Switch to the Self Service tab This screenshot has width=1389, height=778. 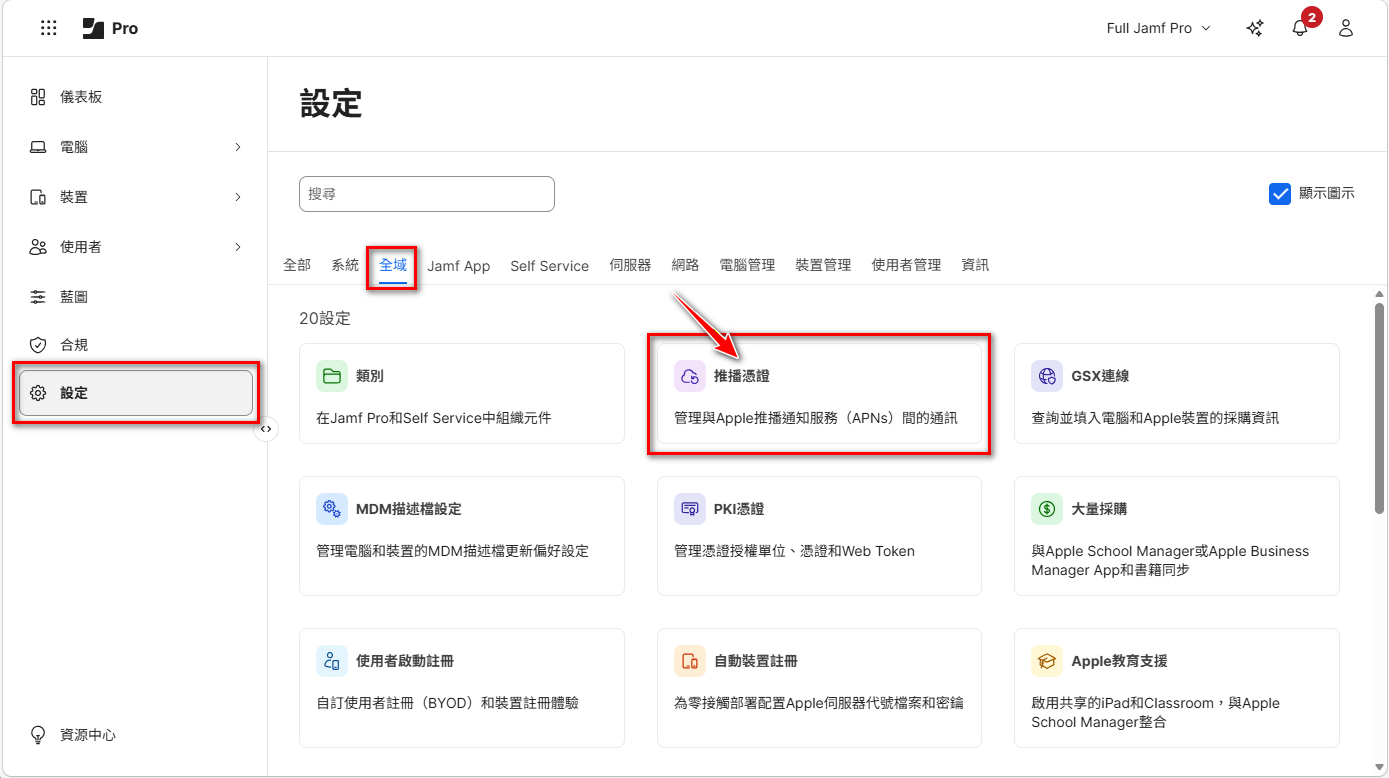click(549, 266)
